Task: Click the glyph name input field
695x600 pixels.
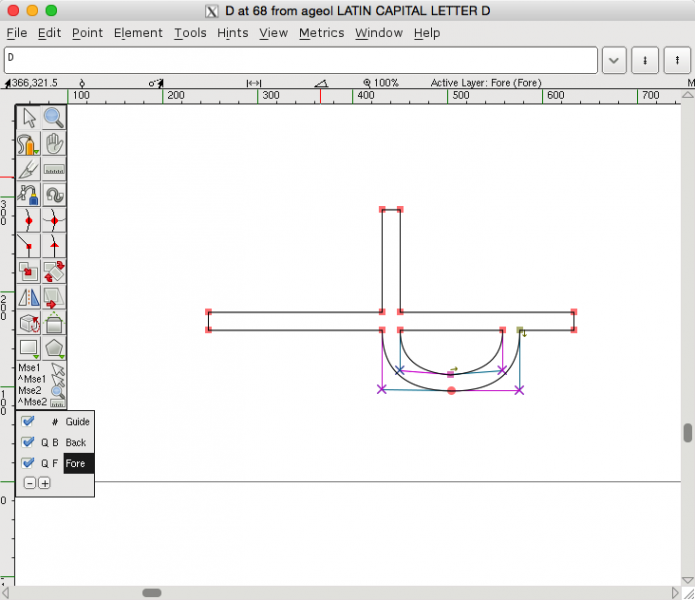Action: click(300, 60)
